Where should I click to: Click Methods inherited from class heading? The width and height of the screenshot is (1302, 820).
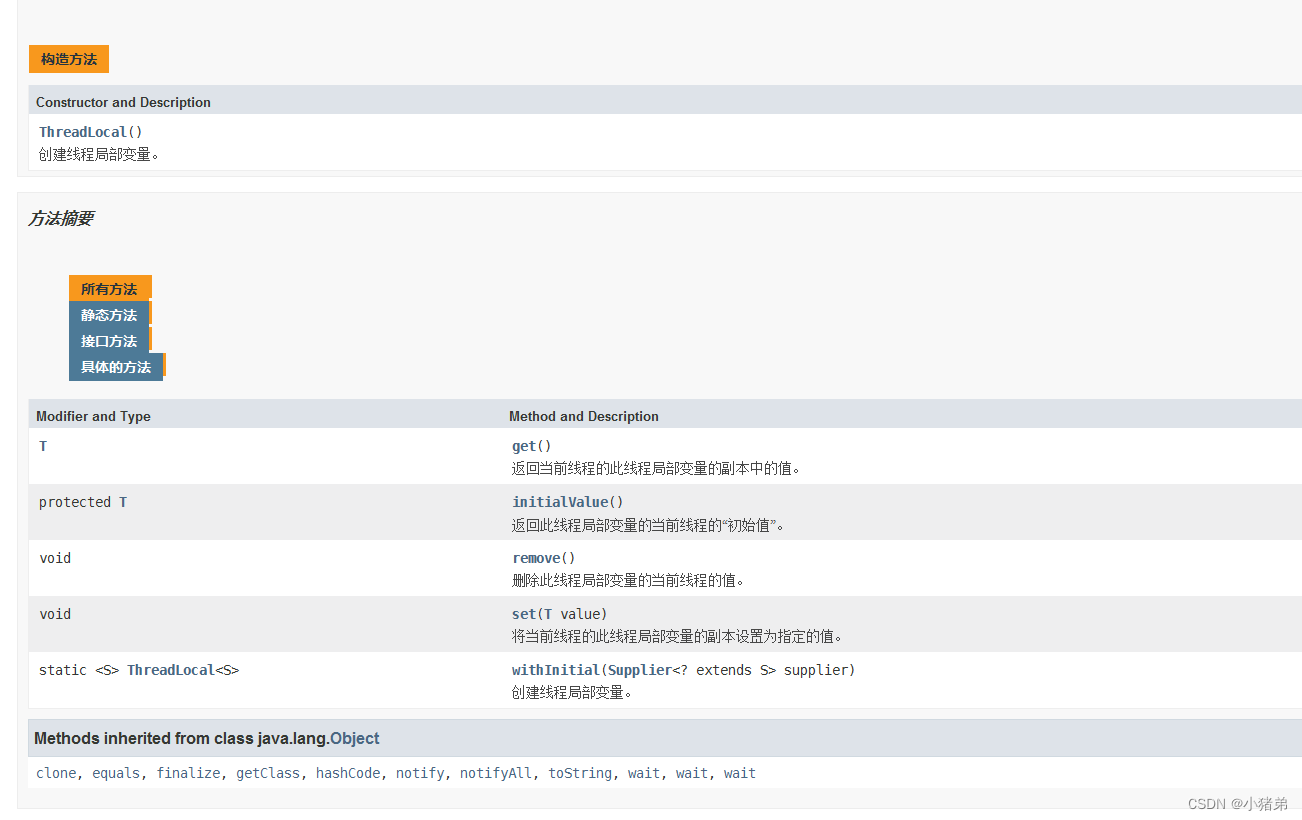tap(207, 739)
